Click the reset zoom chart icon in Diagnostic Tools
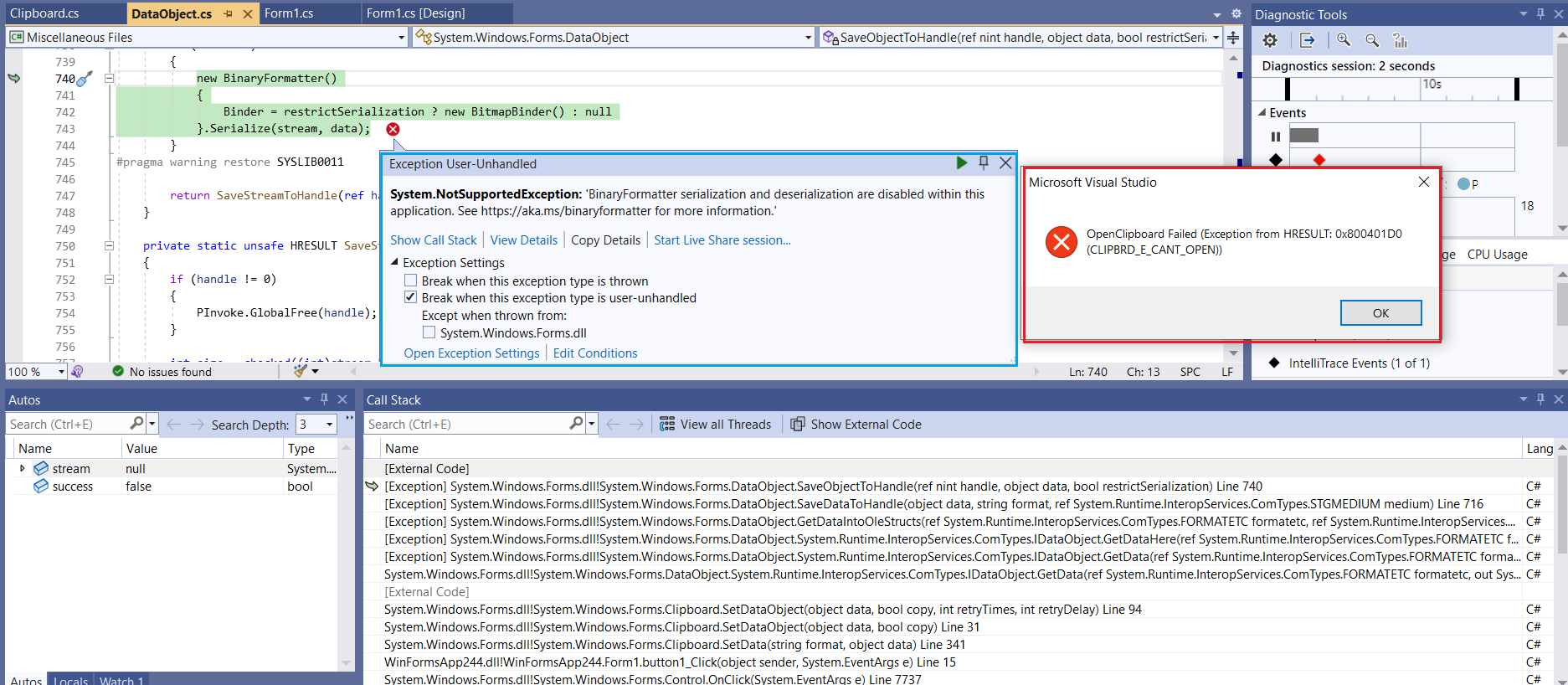This screenshot has width=1568, height=685. (x=1400, y=40)
